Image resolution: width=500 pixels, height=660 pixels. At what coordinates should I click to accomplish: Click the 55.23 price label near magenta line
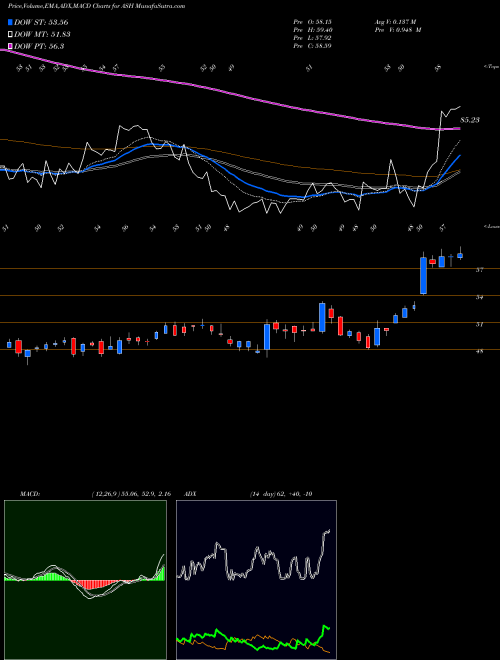(470, 120)
